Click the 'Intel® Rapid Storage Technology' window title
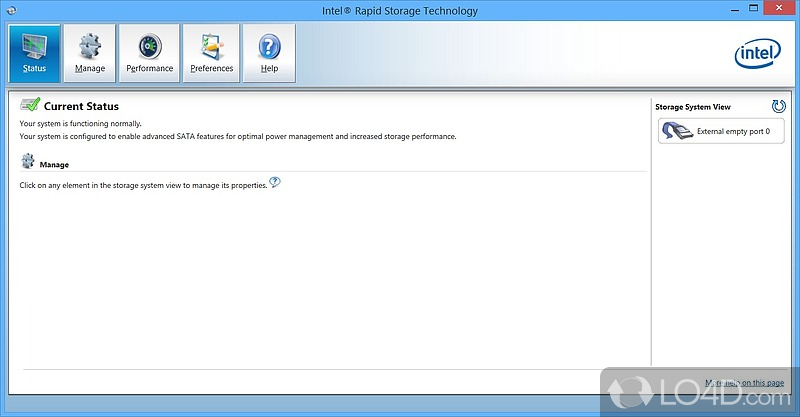This screenshot has width=800, height=417. tap(400, 11)
